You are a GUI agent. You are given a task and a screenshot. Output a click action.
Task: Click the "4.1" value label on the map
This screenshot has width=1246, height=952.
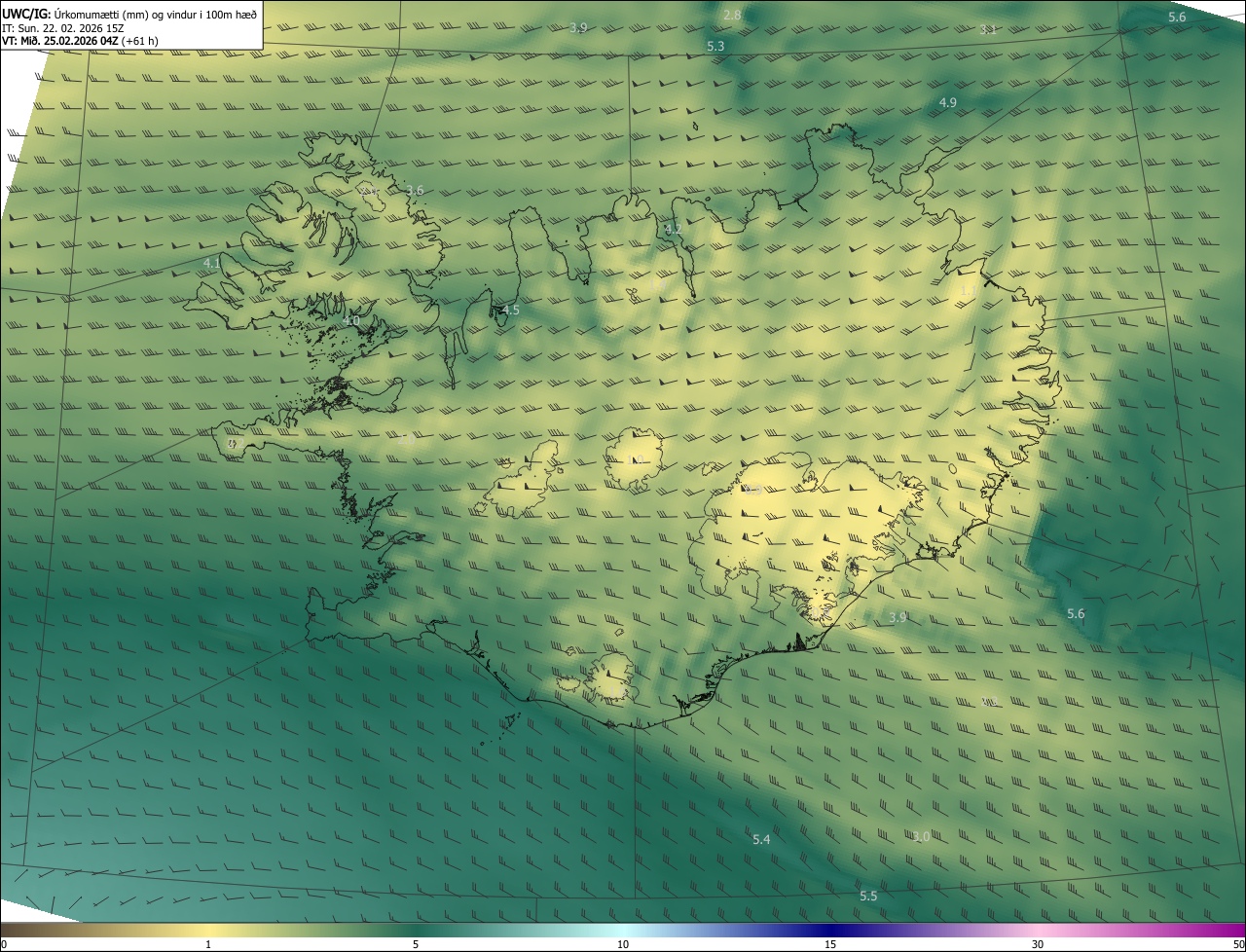pos(212,263)
